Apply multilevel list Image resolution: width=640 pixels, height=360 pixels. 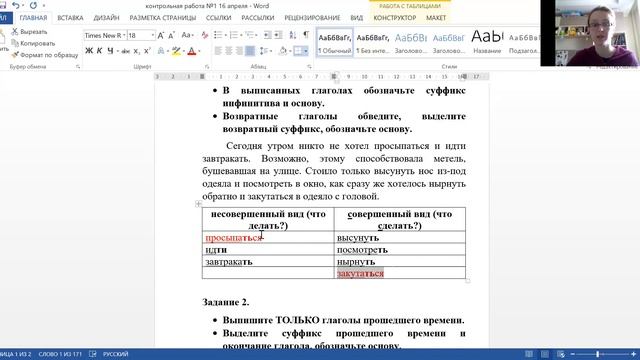(x=249, y=36)
